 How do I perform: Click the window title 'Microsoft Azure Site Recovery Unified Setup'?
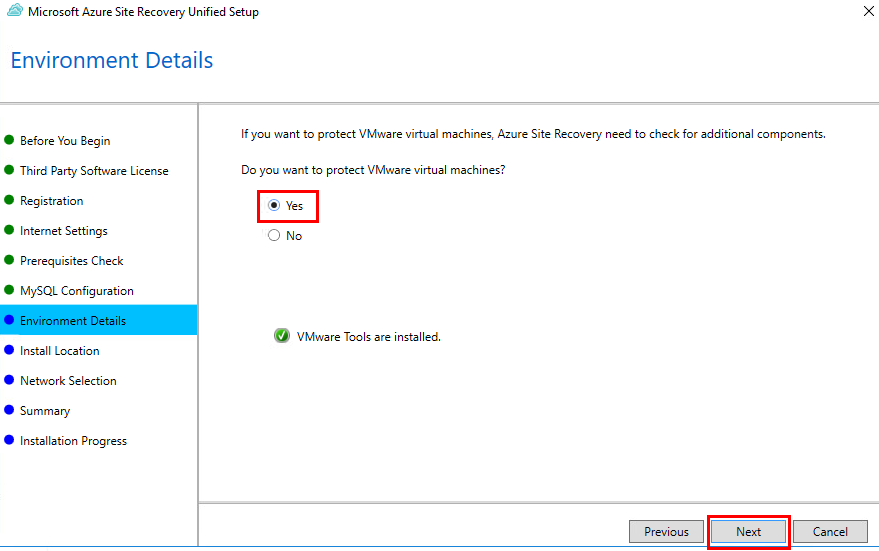tap(144, 12)
